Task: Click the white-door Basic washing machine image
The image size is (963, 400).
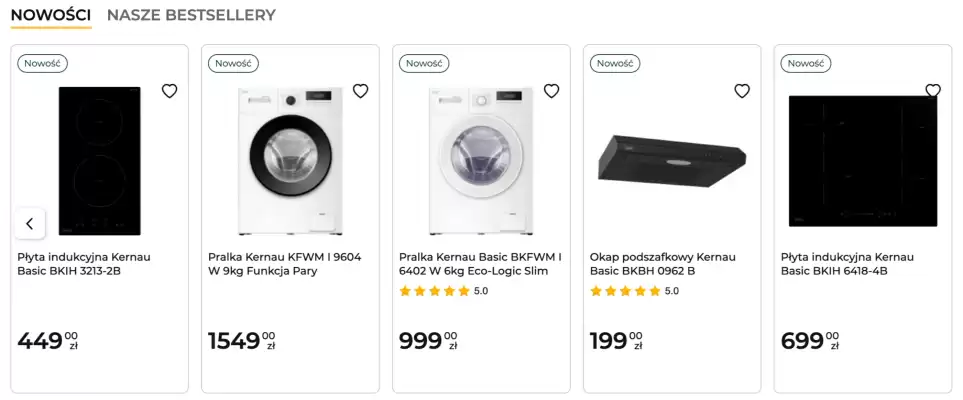Action: [x=481, y=160]
